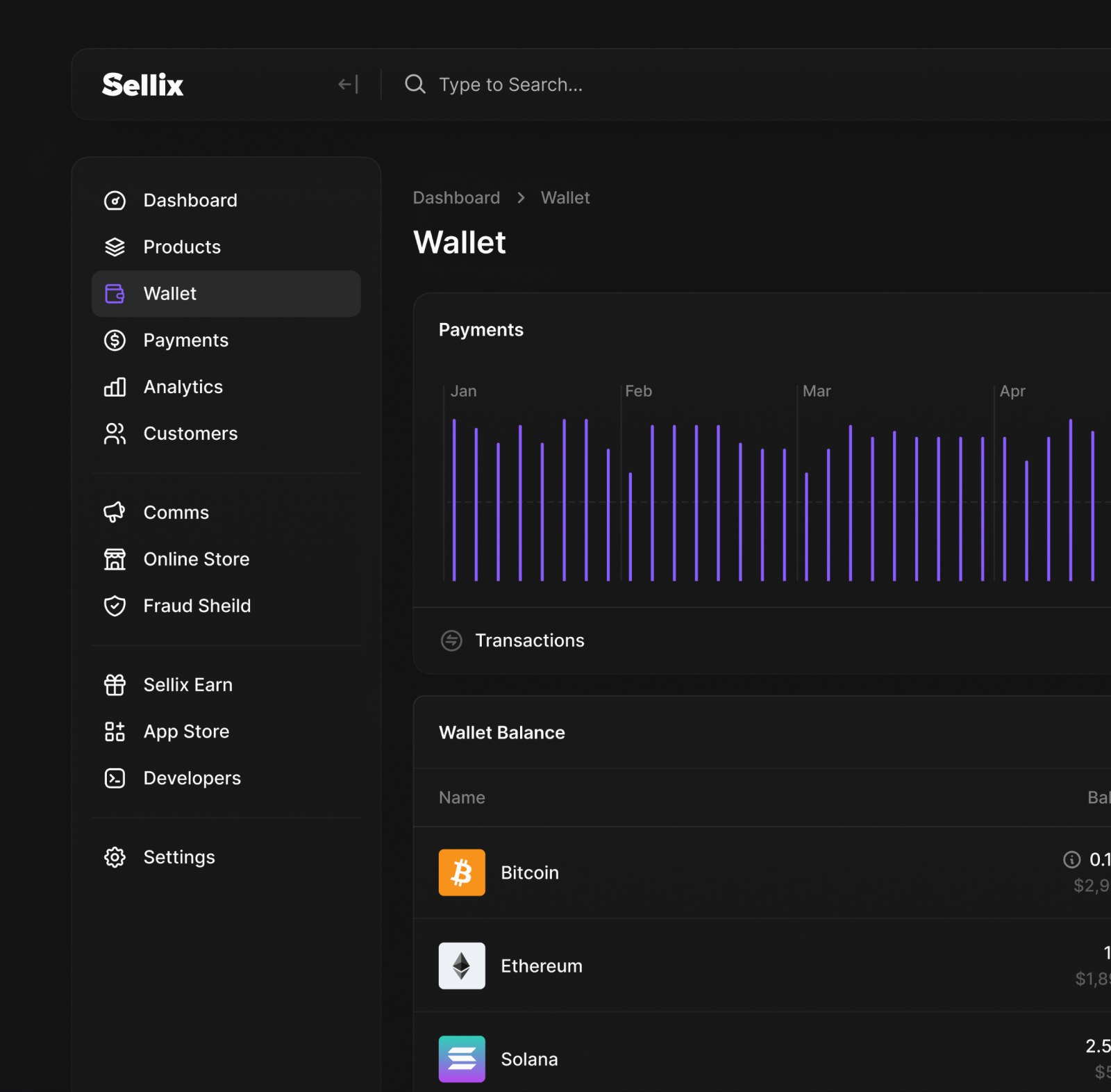
Task: Click the Developers terminal icon
Action: (115, 778)
